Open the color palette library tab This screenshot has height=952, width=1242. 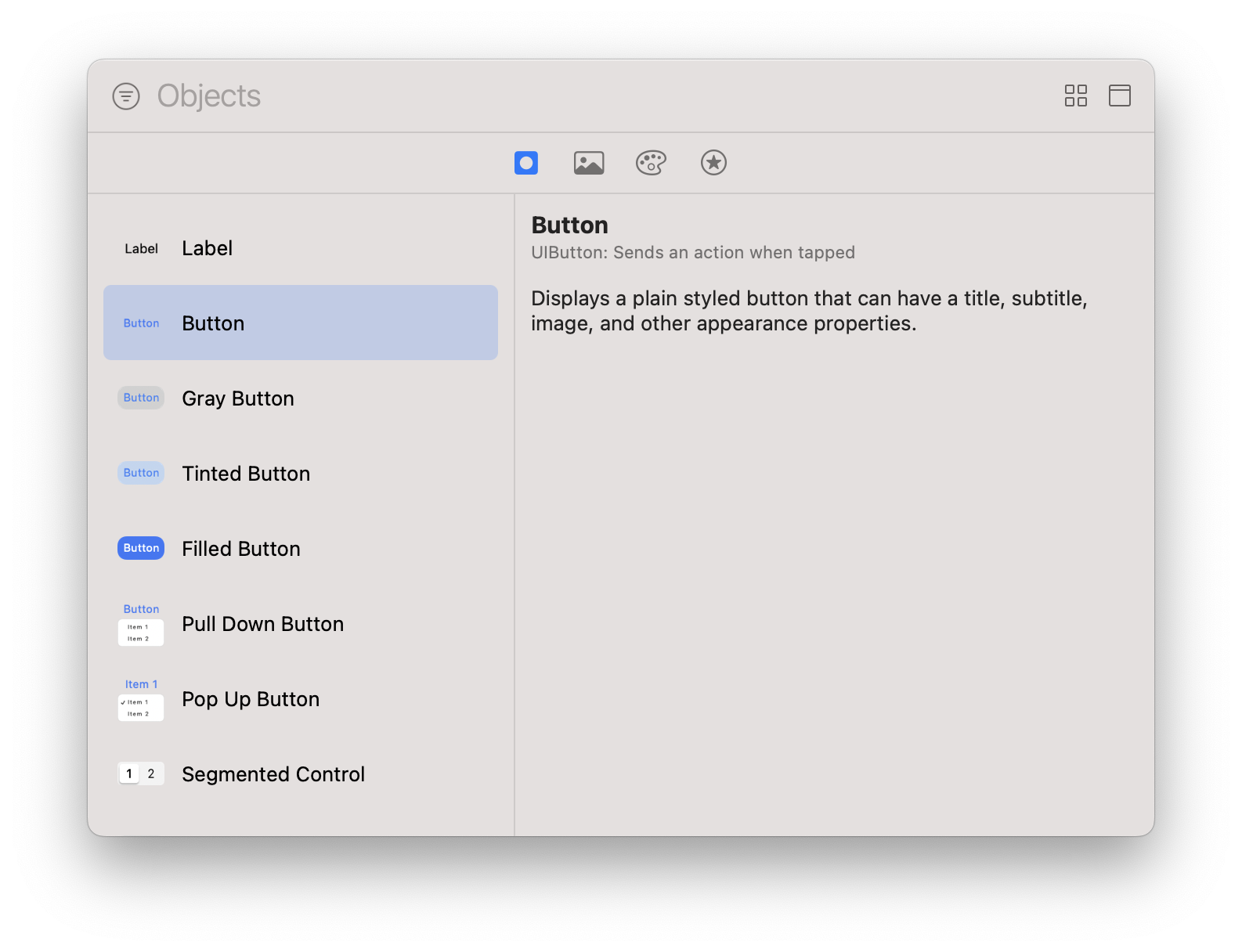651,163
